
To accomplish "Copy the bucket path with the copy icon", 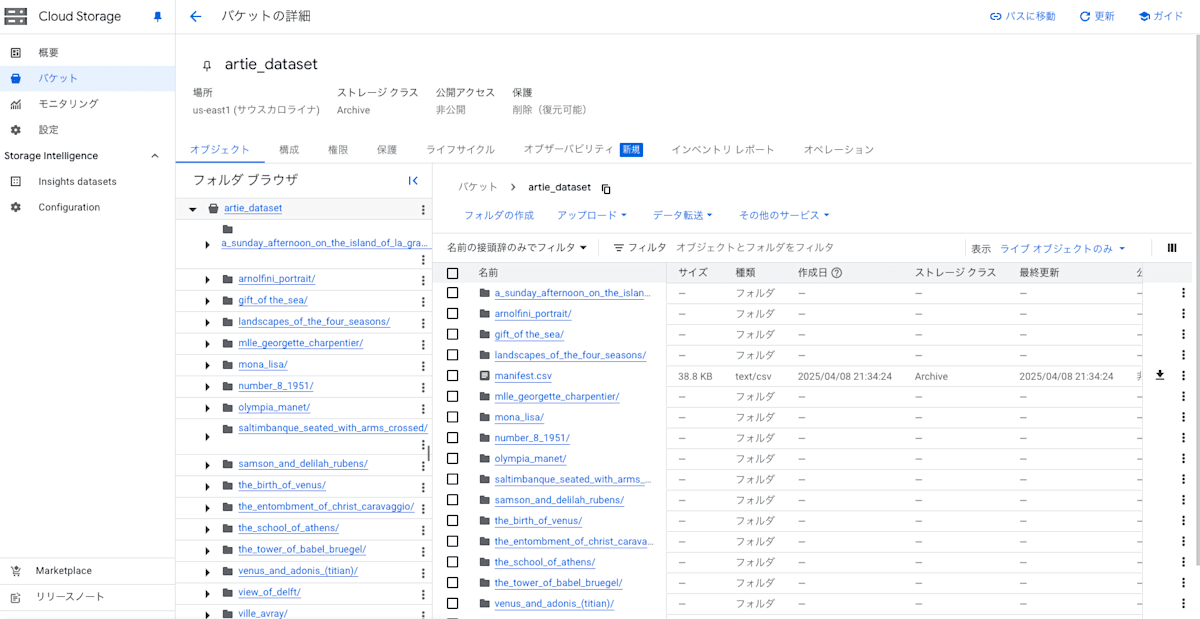I will tap(606, 188).
